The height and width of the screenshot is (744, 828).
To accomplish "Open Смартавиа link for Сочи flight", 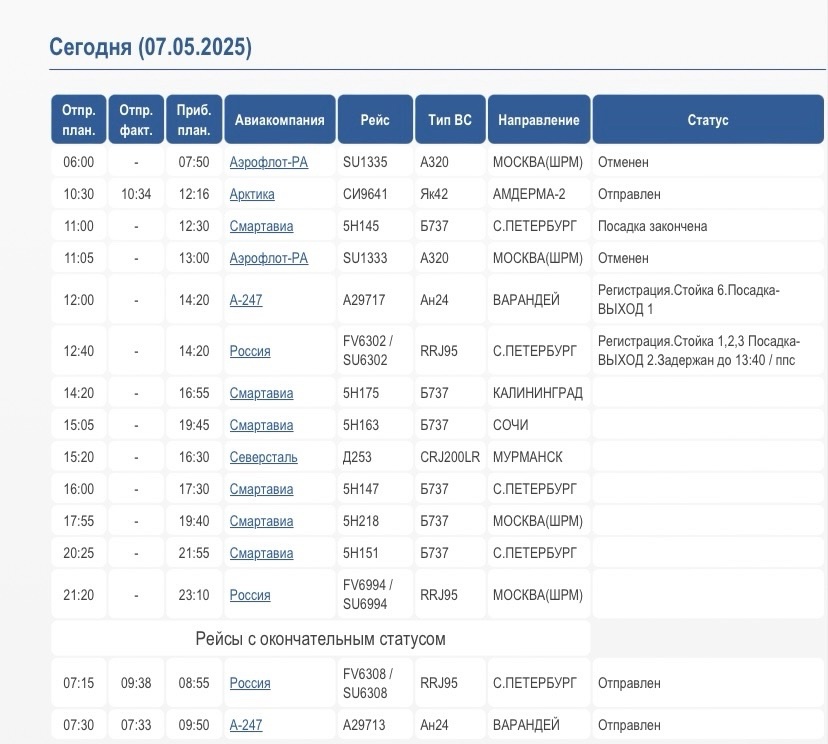I will tap(261, 425).
